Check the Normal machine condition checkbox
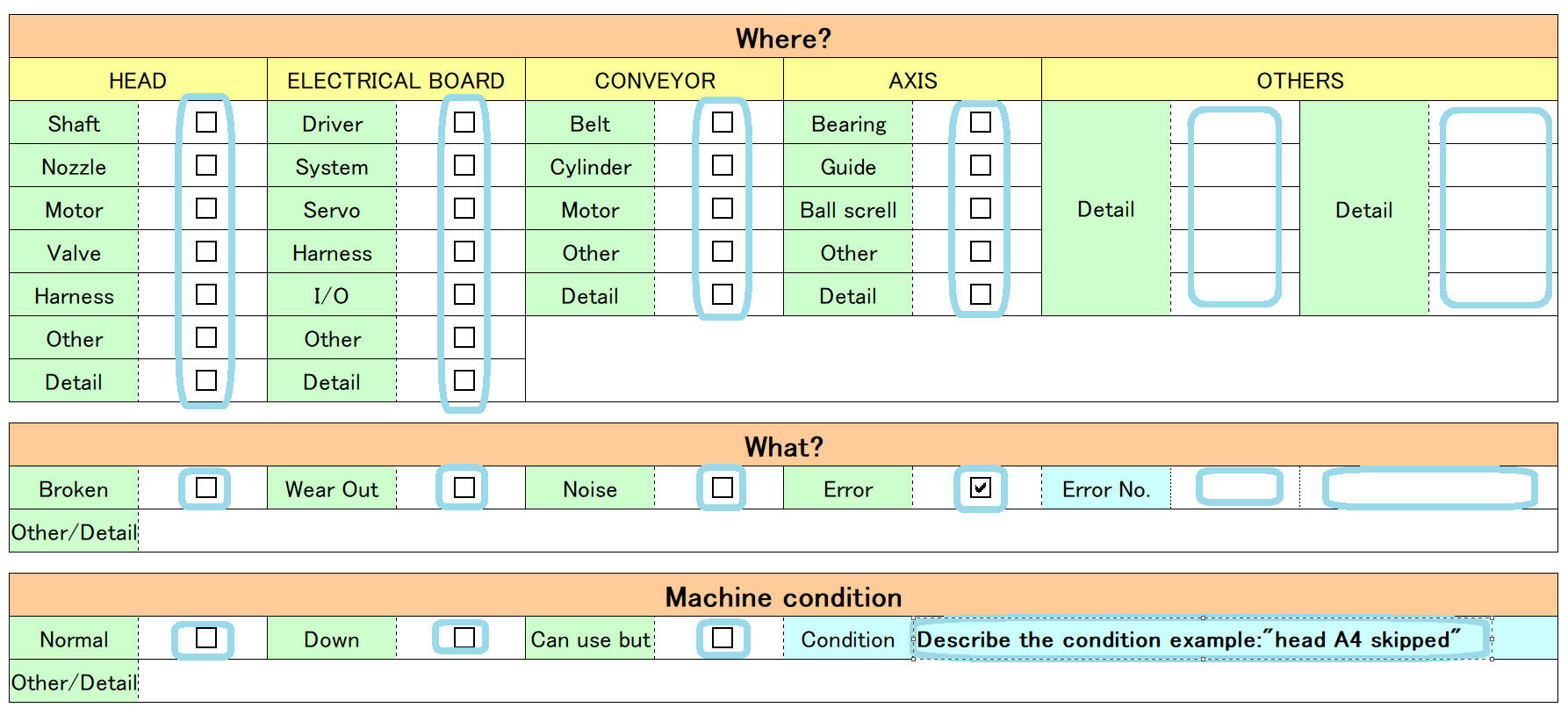The height and width of the screenshot is (715, 1568). tap(206, 638)
